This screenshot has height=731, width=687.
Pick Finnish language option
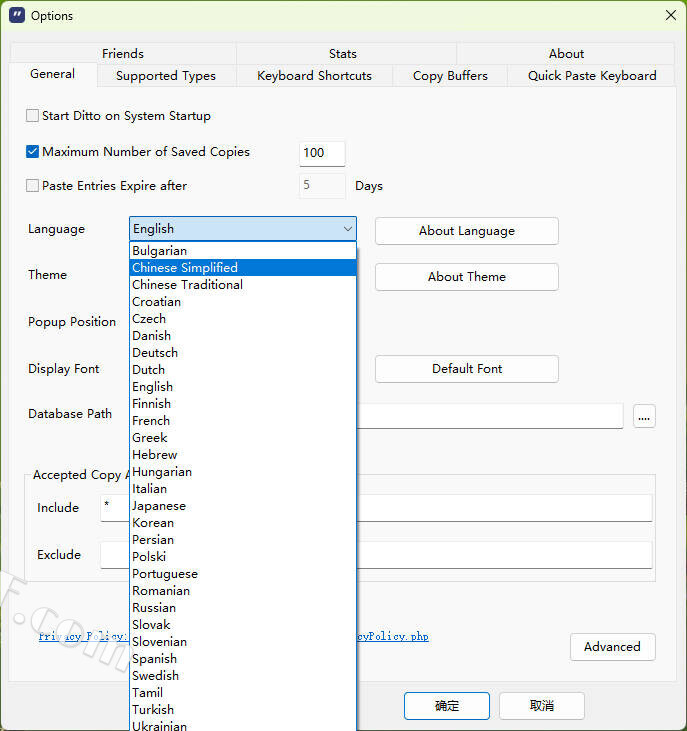click(x=243, y=404)
